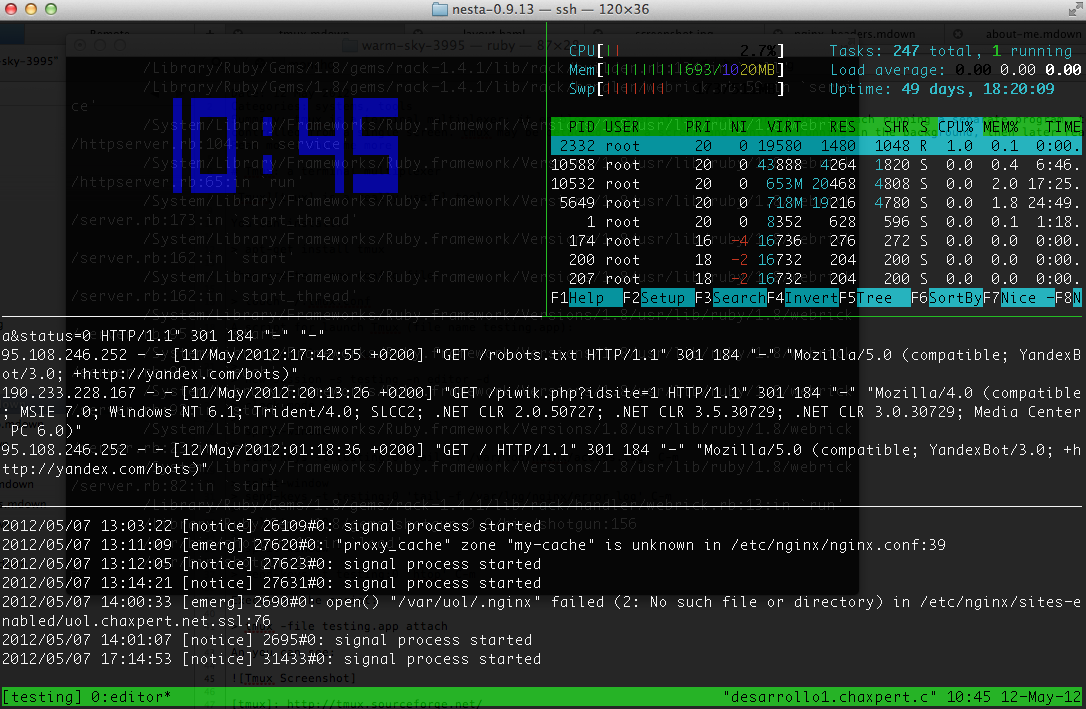1086x709 pixels.
Task: Switch to about-me.mdown tab in background window
Action: pyautogui.click(x=1032, y=34)
